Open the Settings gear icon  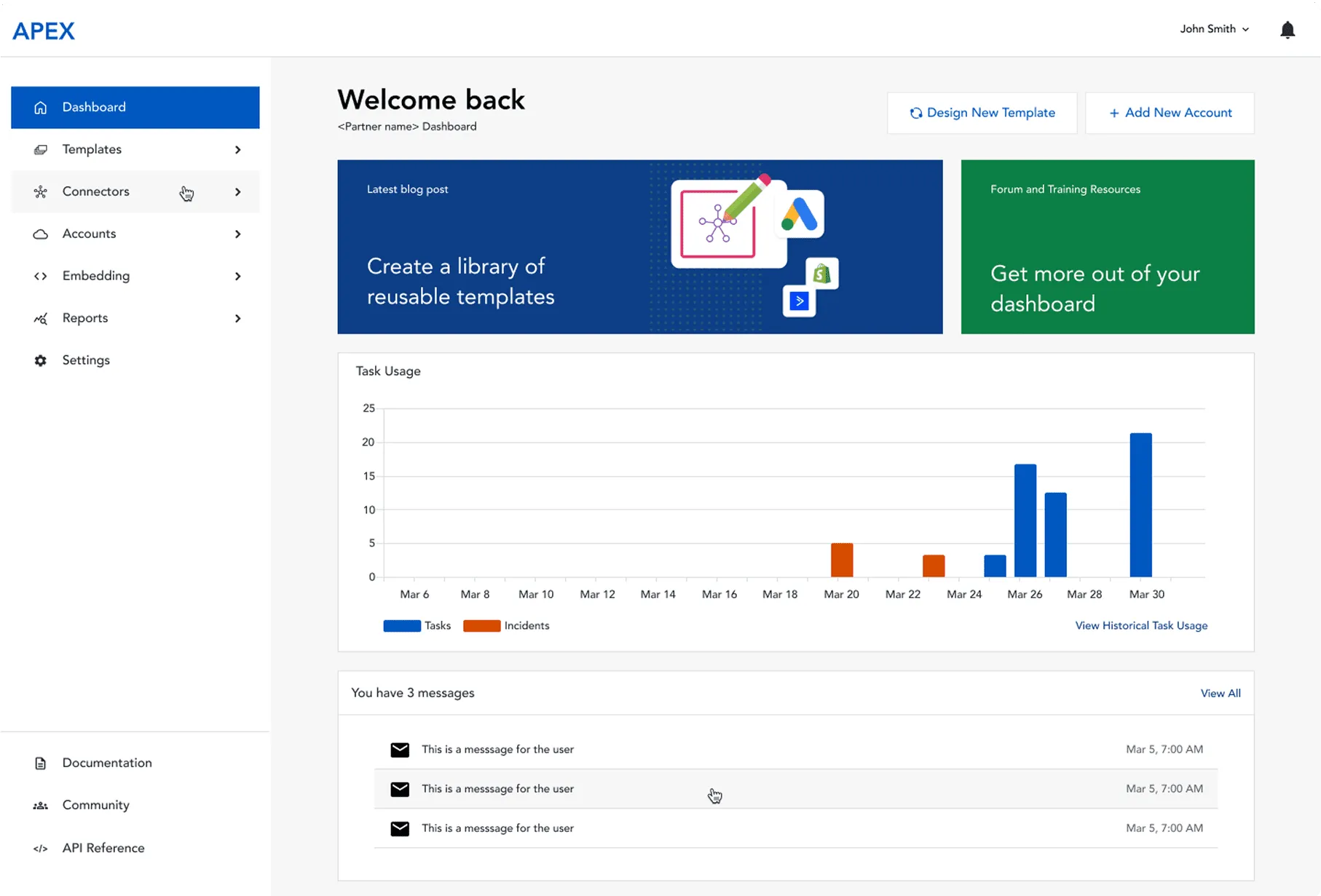pyautogui.click(x=41, y=360)
